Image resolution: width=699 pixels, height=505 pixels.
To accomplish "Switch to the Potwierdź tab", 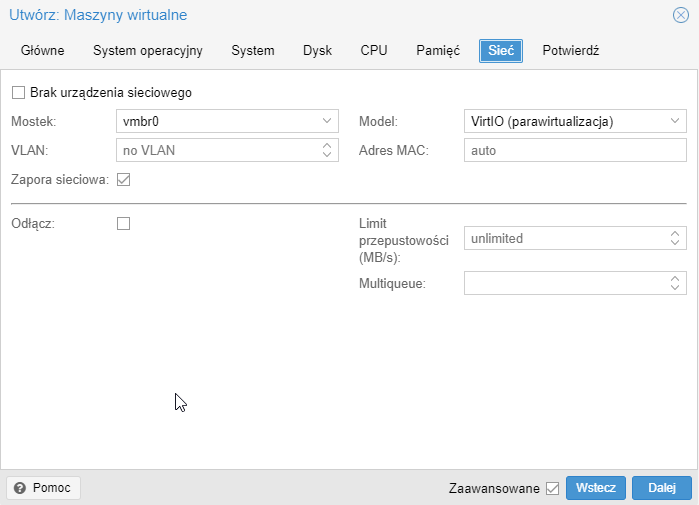I will tap(570, 51).
